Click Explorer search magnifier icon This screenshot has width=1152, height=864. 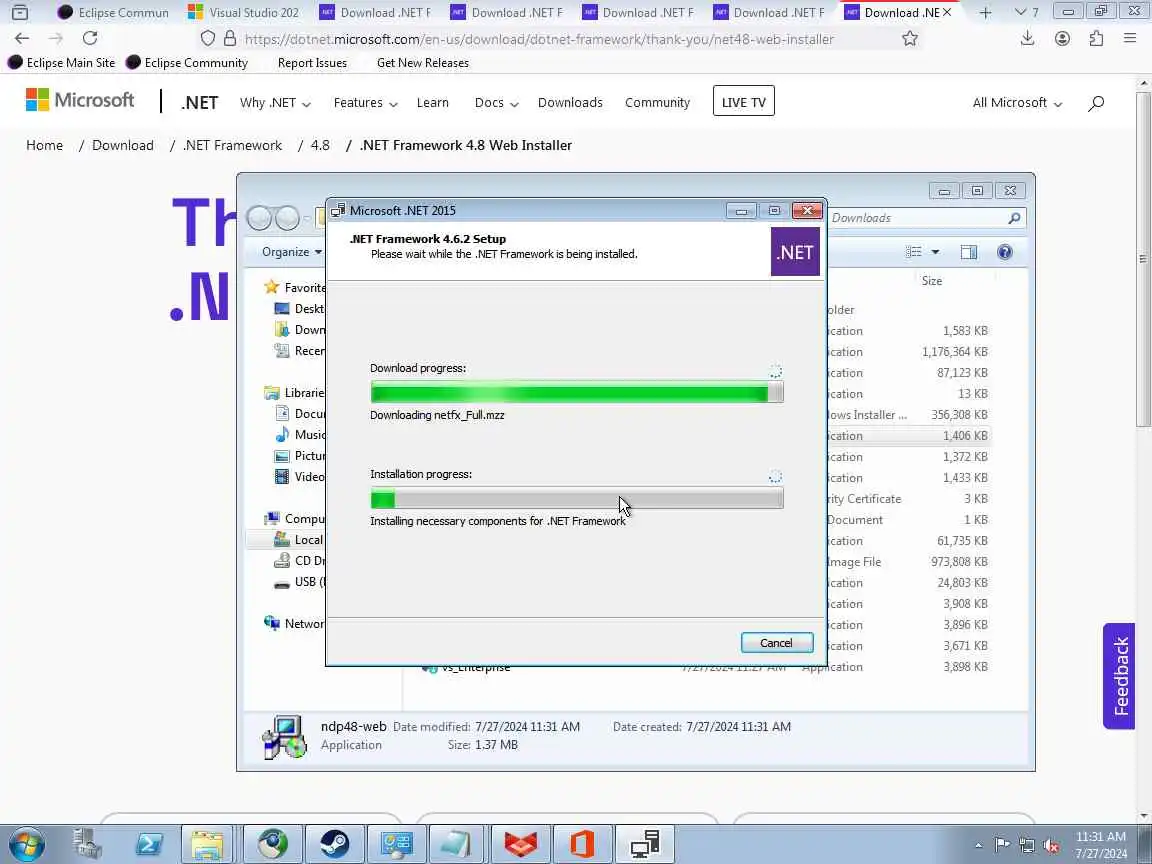(1014, 218)
